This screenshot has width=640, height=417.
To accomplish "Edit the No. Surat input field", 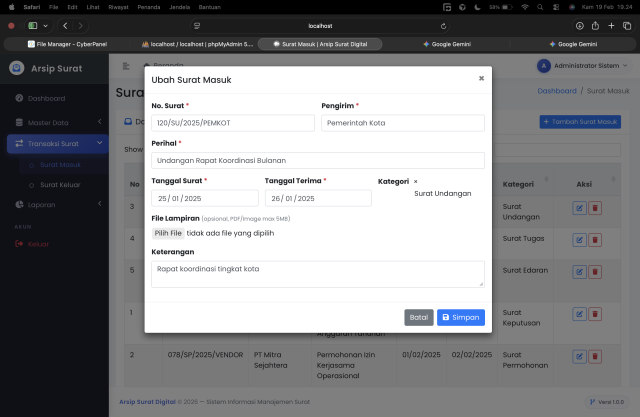I will (x=232, y=123).
